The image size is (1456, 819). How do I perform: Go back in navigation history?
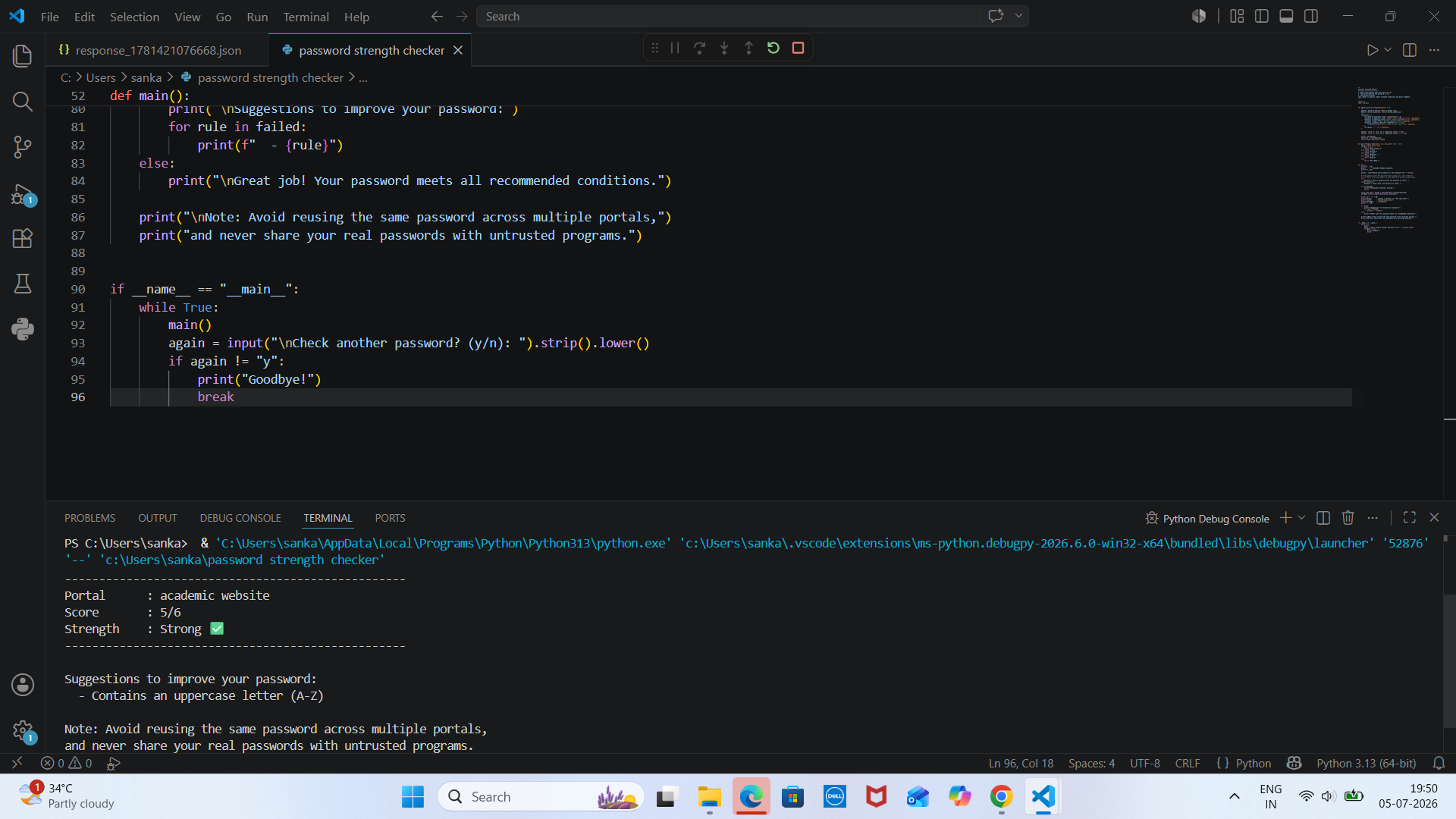437,16
